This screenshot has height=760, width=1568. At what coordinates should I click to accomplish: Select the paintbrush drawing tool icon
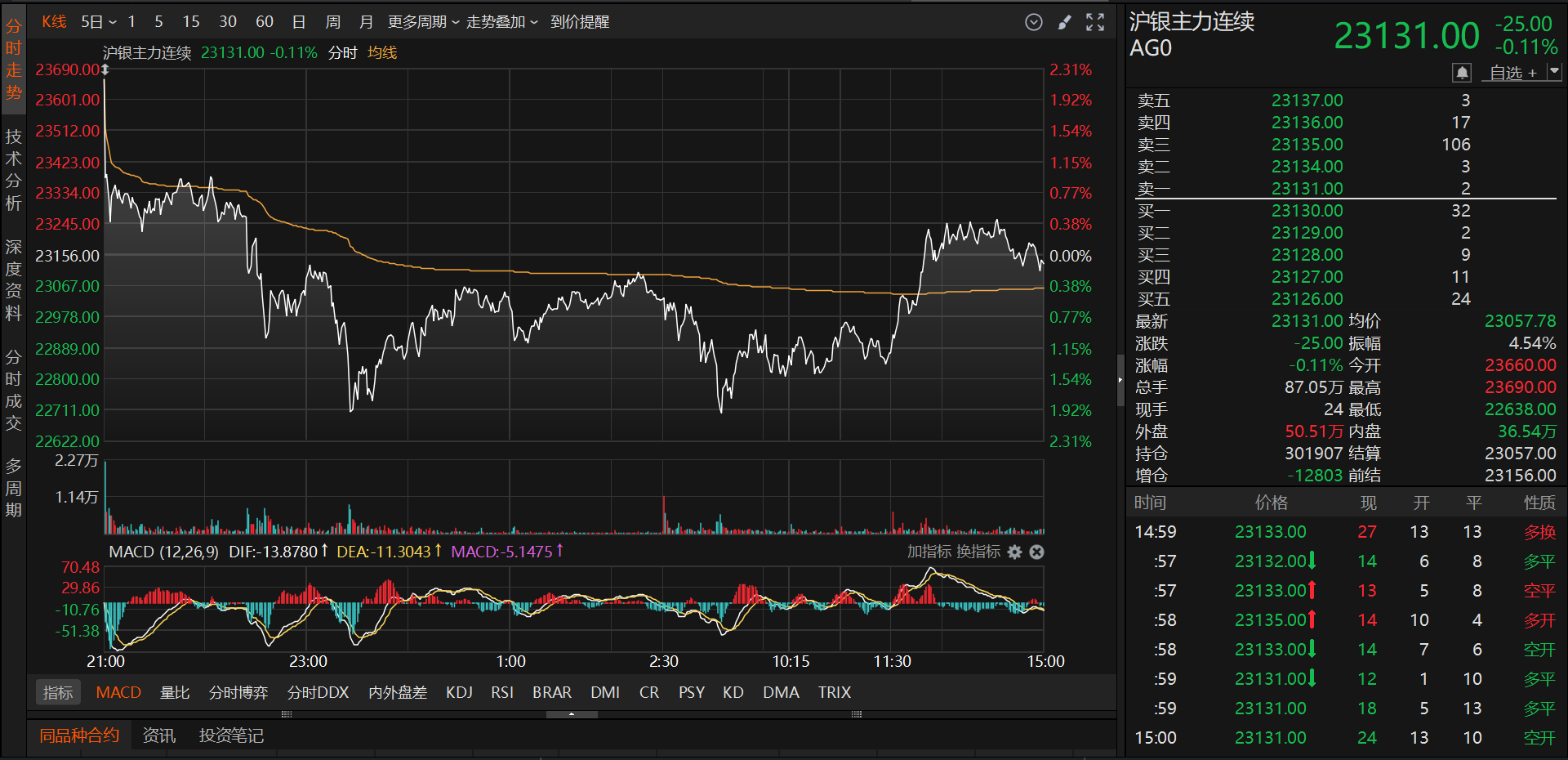point(1064,22)
